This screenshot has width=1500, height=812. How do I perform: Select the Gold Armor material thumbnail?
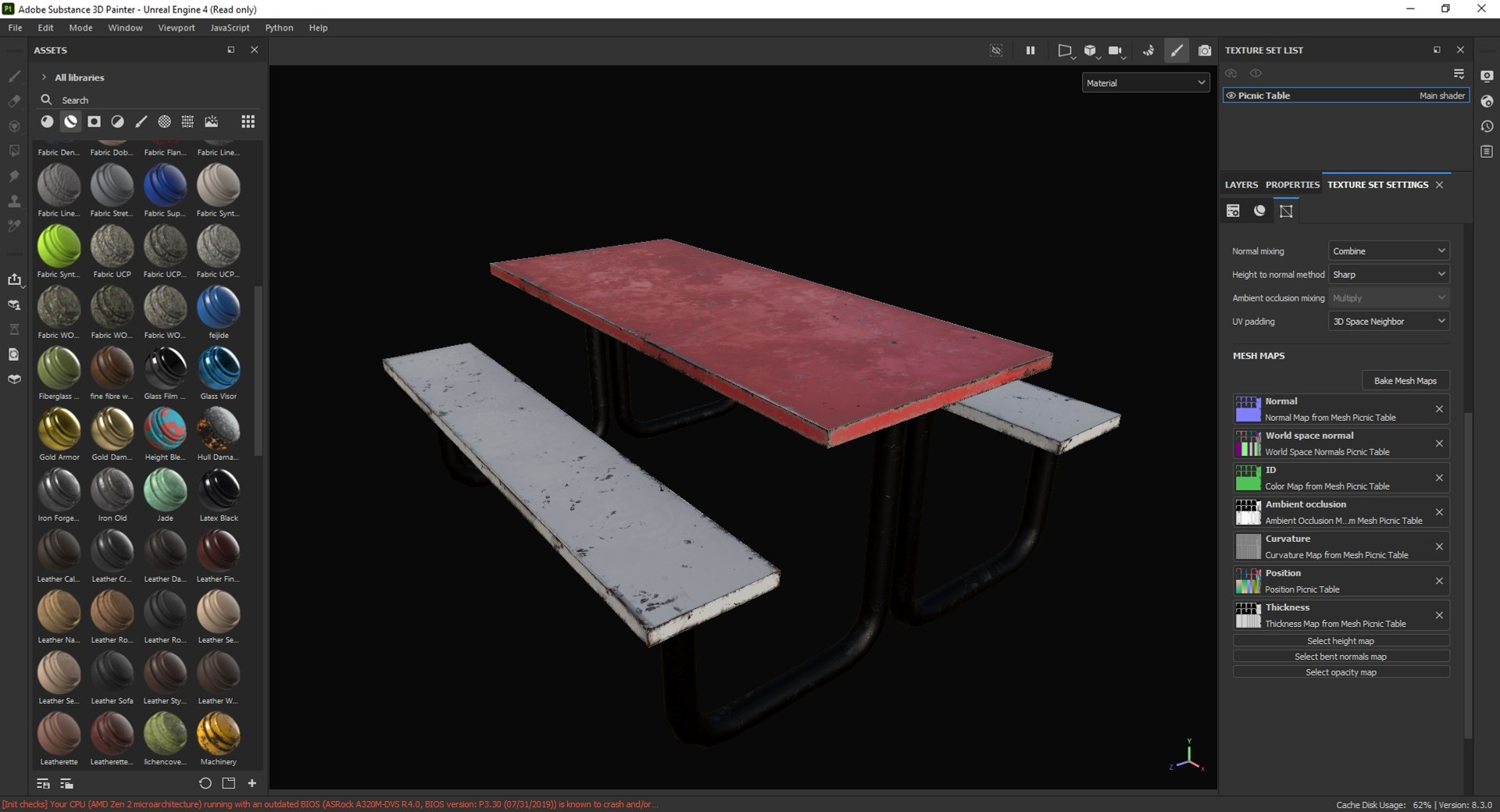click(x=59, y=429)
